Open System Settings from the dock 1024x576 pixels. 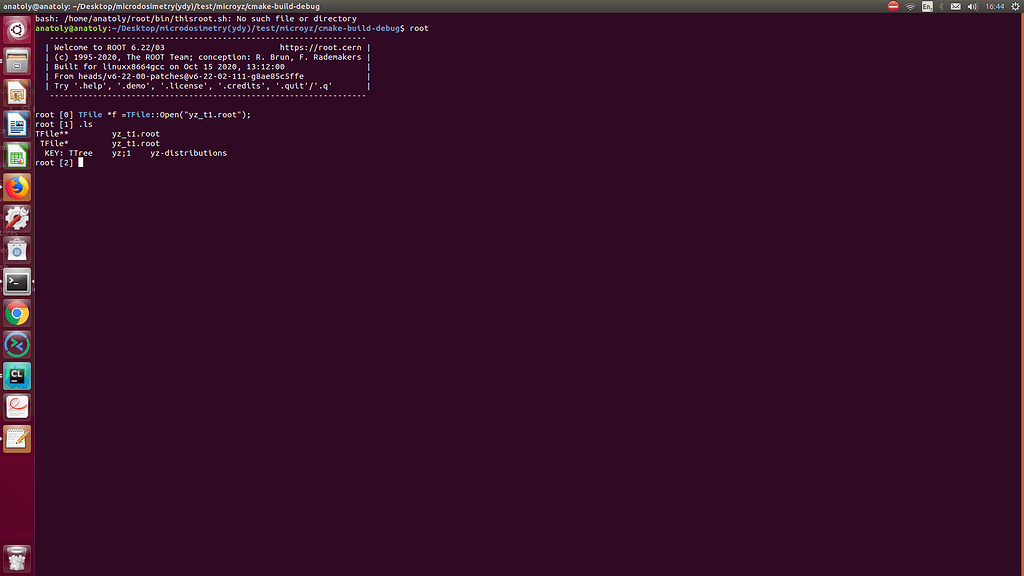[17, 218]
